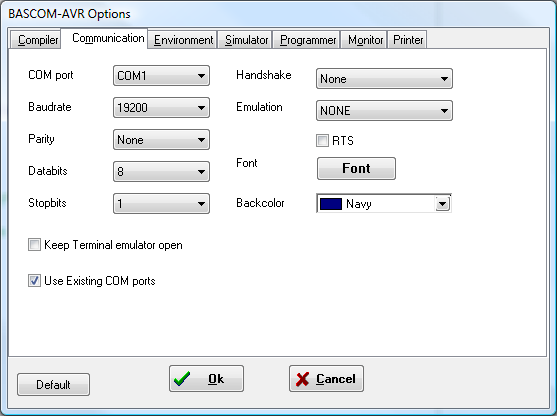Click the Default button
This screenshot has width=557, height=416.
coord(53,384)
